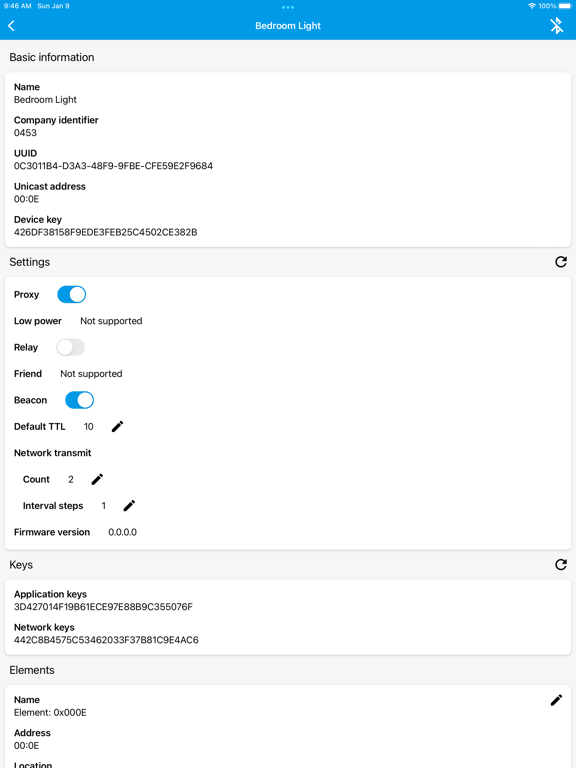Edit the Interval steps value
Screen dimensions: 576x768
[129, 506]
